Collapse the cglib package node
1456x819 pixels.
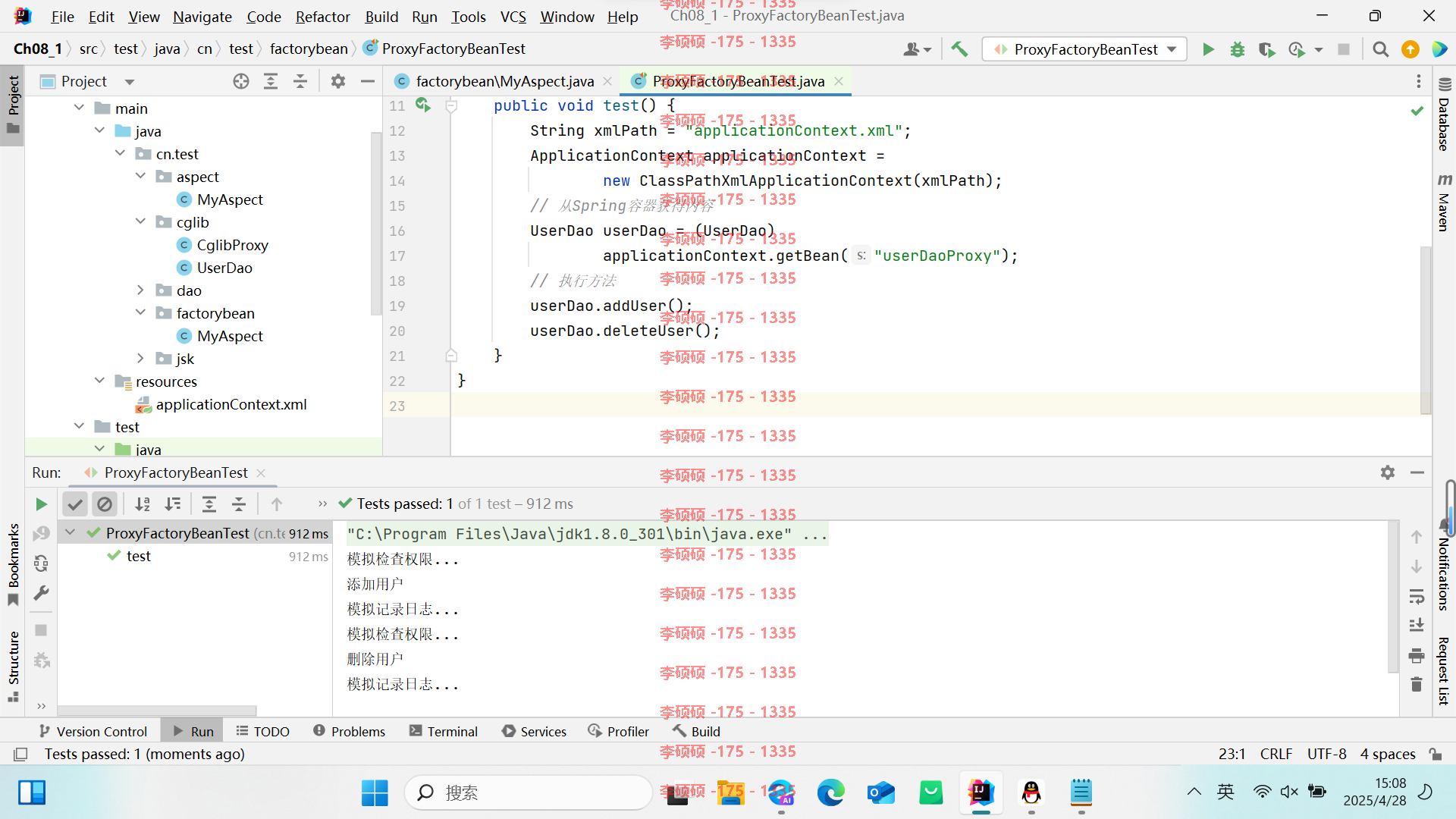pyautogui.click(x=141, y=222)
